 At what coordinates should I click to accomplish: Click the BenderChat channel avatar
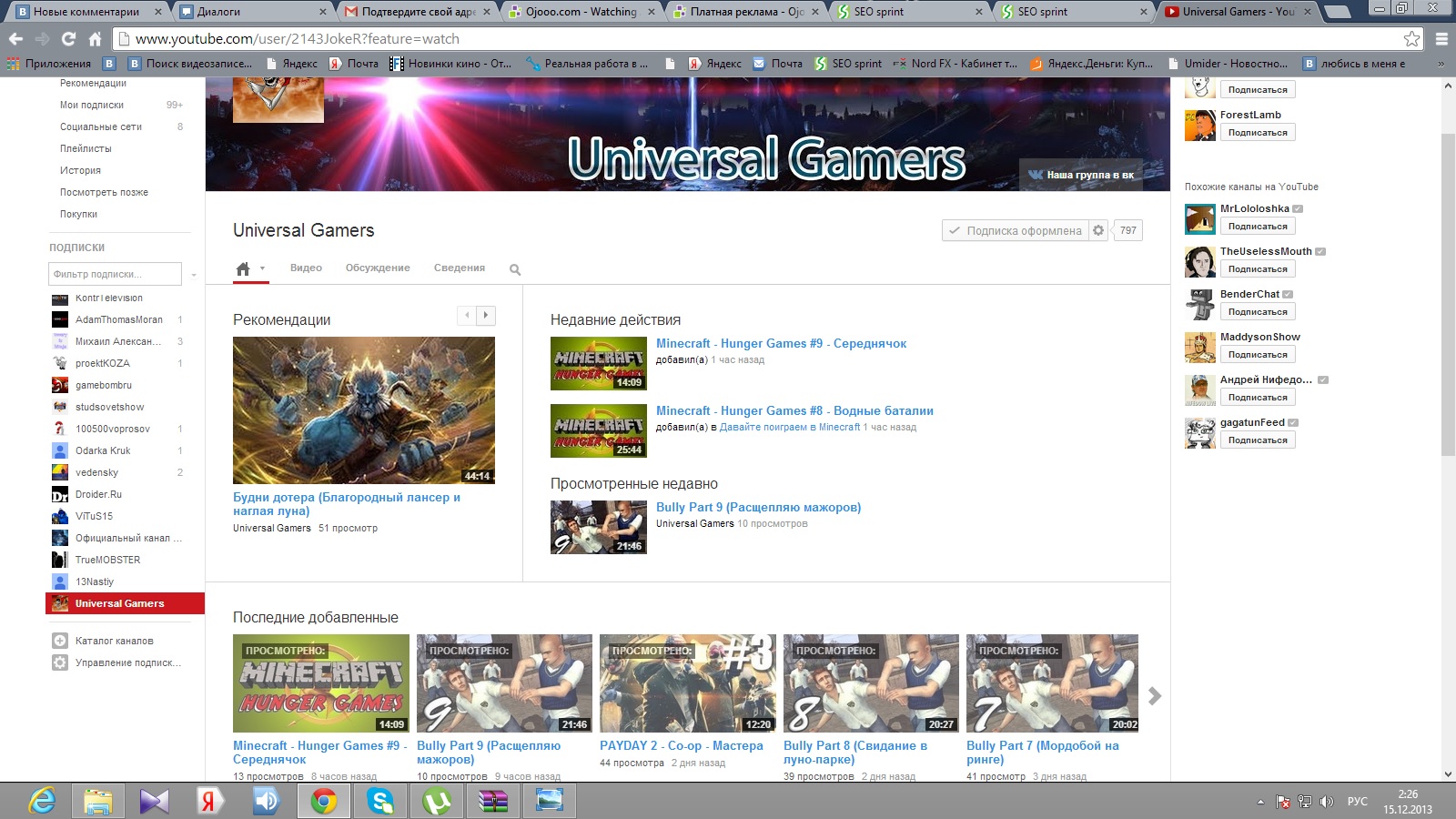[x=1199, y=304]
